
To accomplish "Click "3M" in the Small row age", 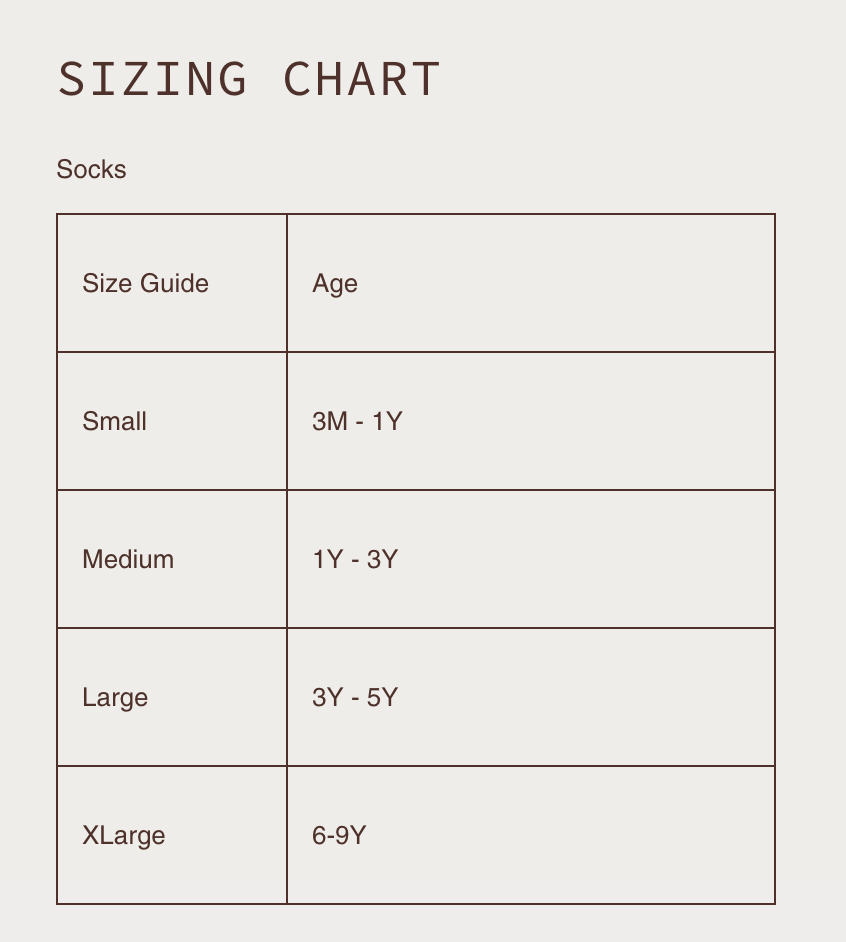I will click(329, 422).
